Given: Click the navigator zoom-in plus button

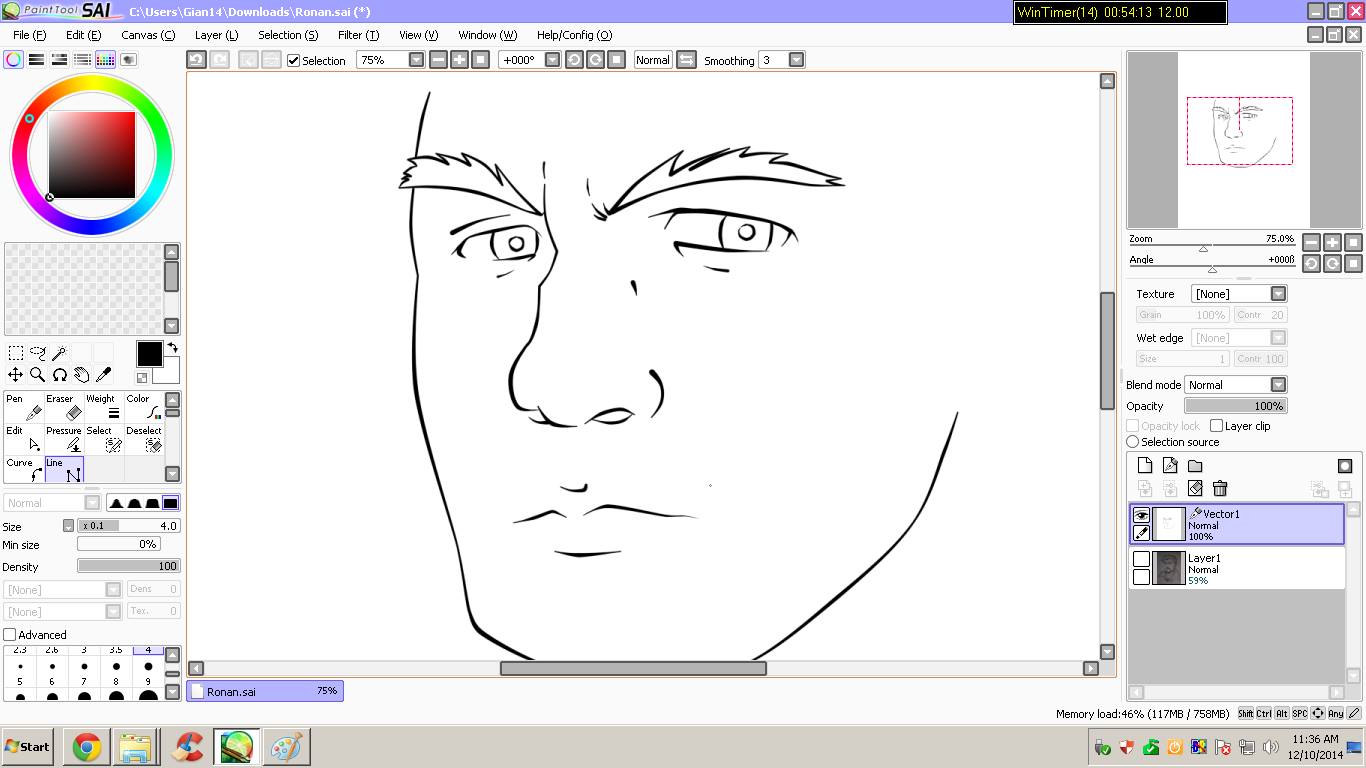Looking at the screenshot, I should [x=1332, y=242].
